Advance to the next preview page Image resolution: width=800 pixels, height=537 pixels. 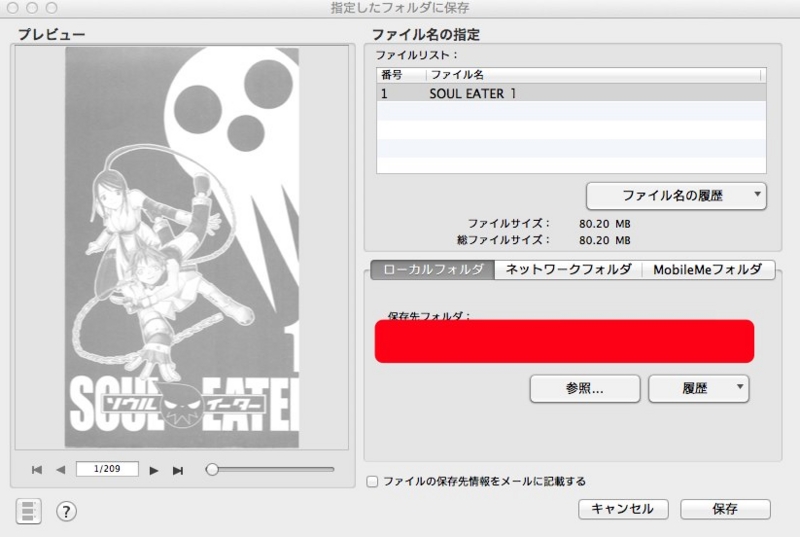tap(154, 470)
